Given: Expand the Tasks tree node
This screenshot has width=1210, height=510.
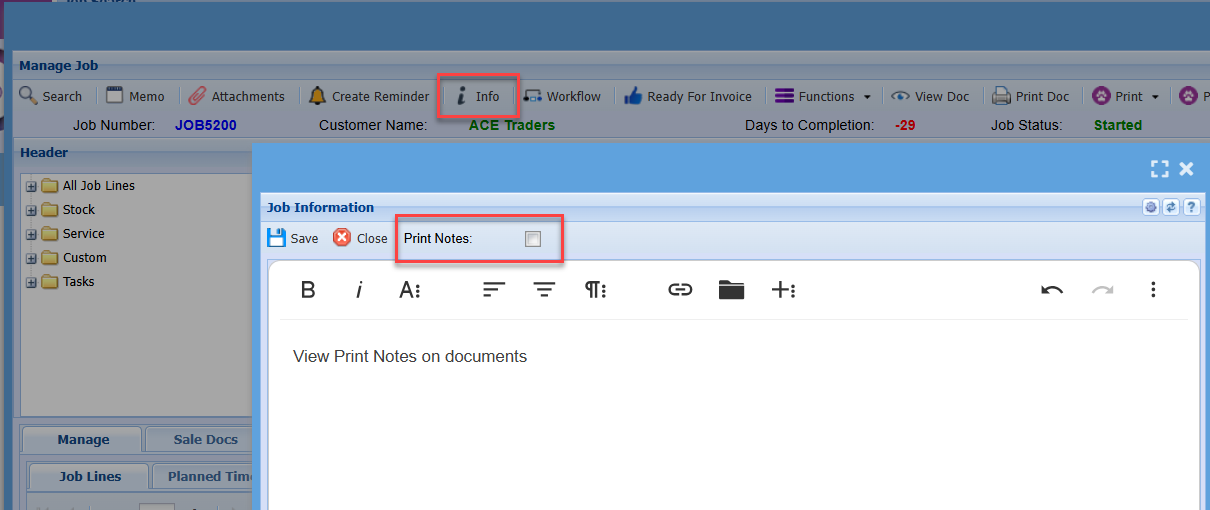Looking at the screenshot, I should click(x=31, y=281).
